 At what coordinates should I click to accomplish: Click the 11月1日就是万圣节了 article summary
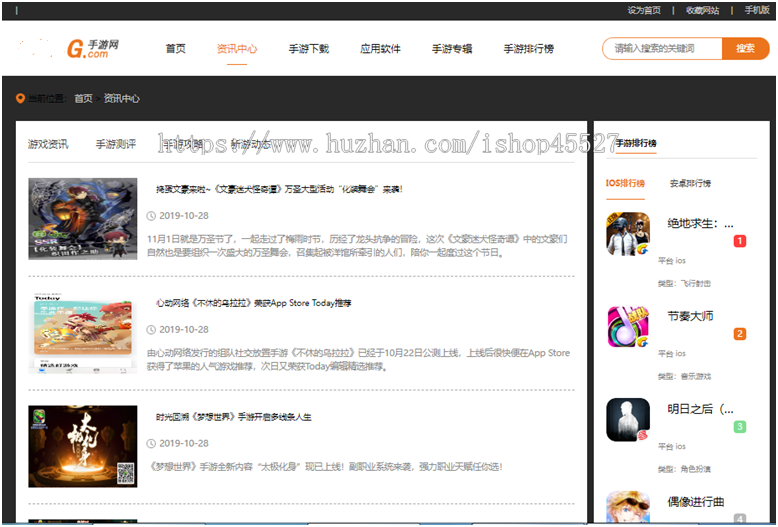[x=357, y=246]
